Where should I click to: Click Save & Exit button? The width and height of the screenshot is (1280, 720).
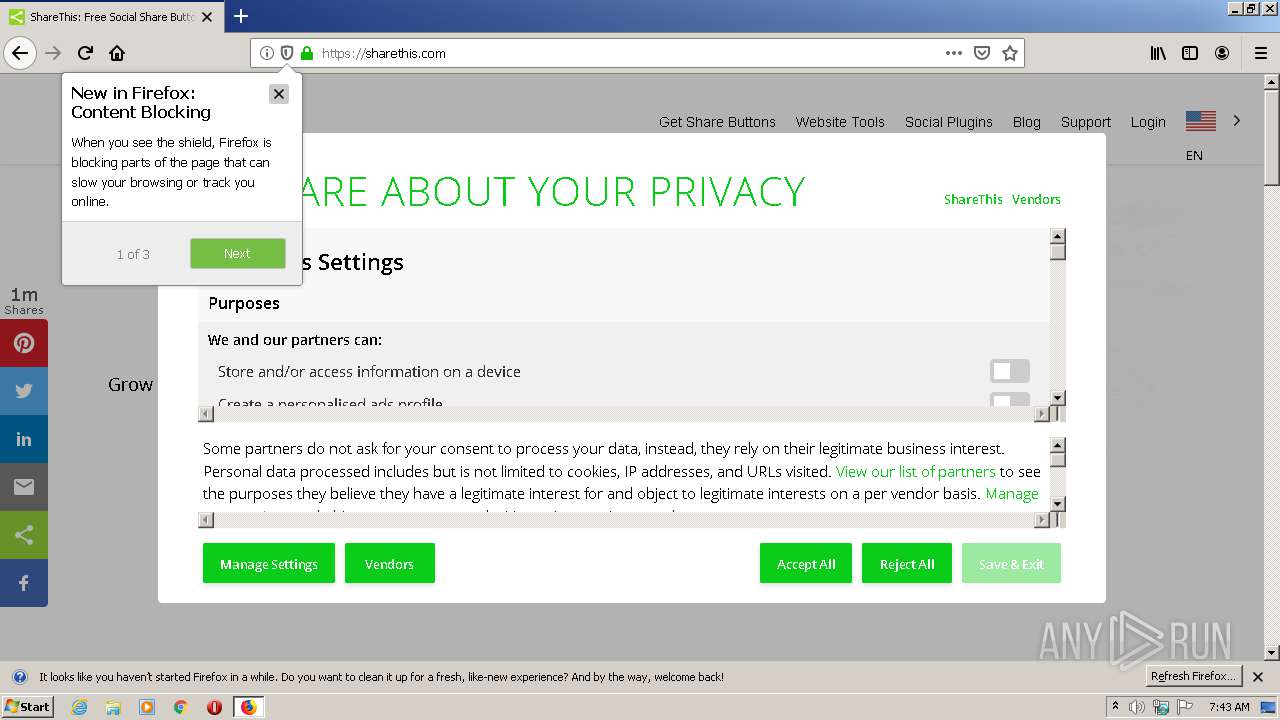[1011, 563]
